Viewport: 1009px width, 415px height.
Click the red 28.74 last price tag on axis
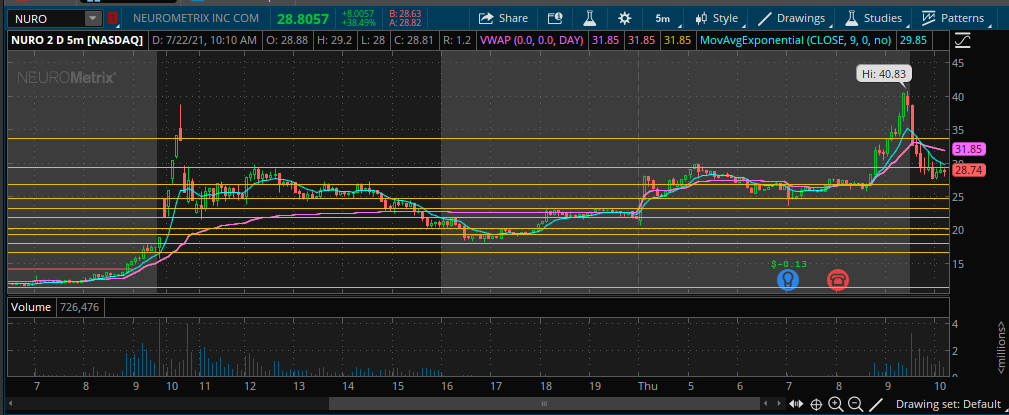[x=967, y=171]
